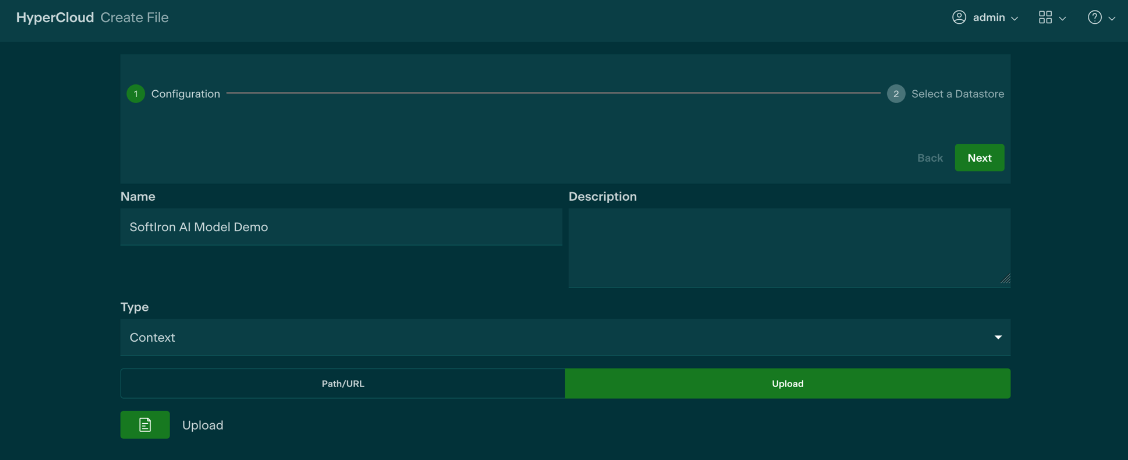Click the HyperCloud logo
The width and height of the screenshot is (1128, 460).
pos(55,18)
